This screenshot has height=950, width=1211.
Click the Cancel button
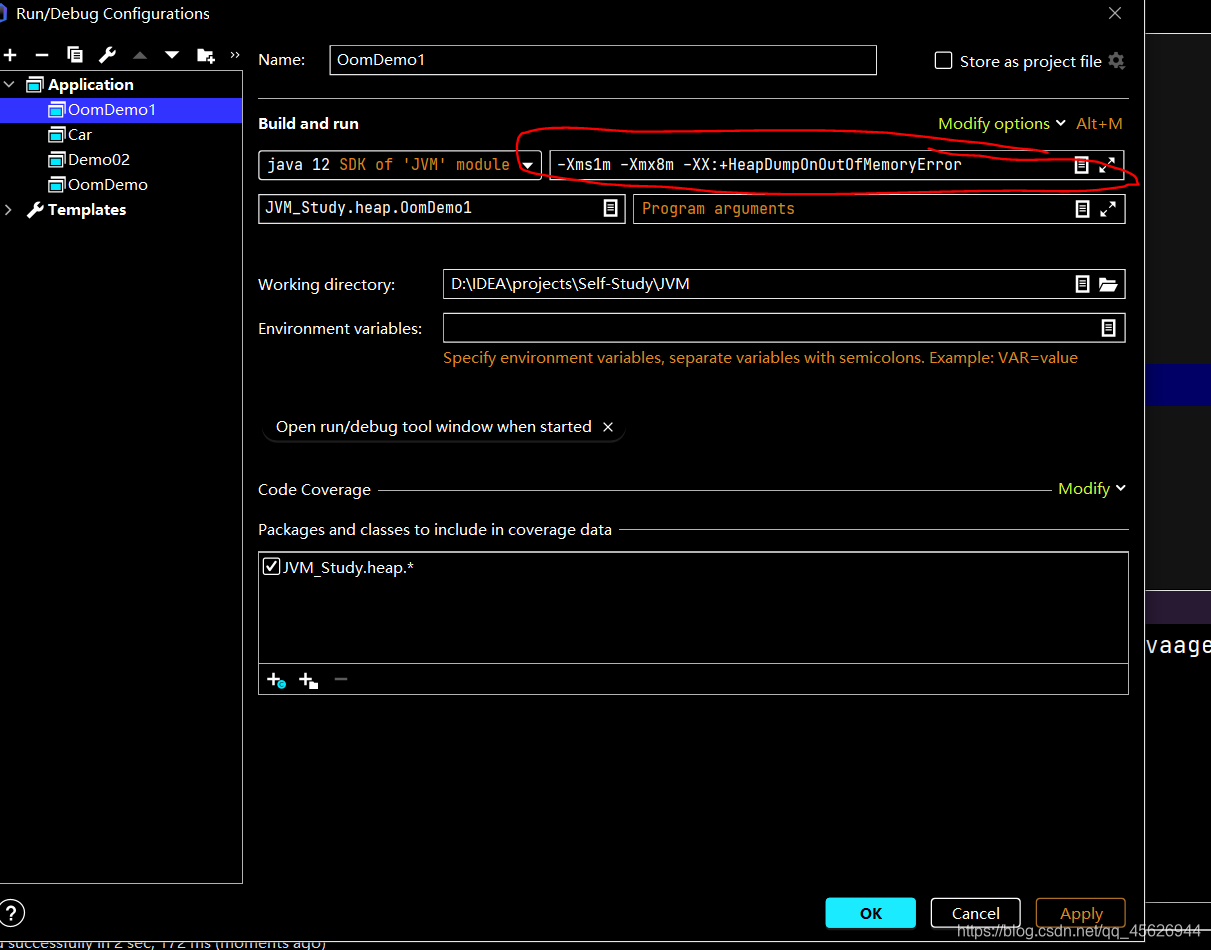[976, 913]
